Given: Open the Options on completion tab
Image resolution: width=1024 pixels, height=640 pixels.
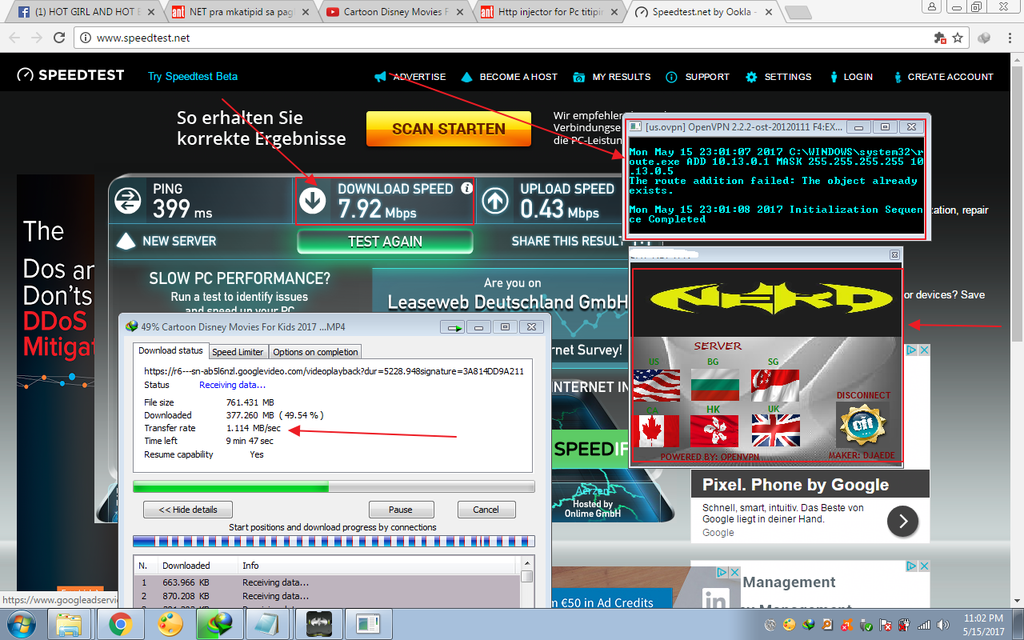Looking at the screenshot, I should [315, 352].
